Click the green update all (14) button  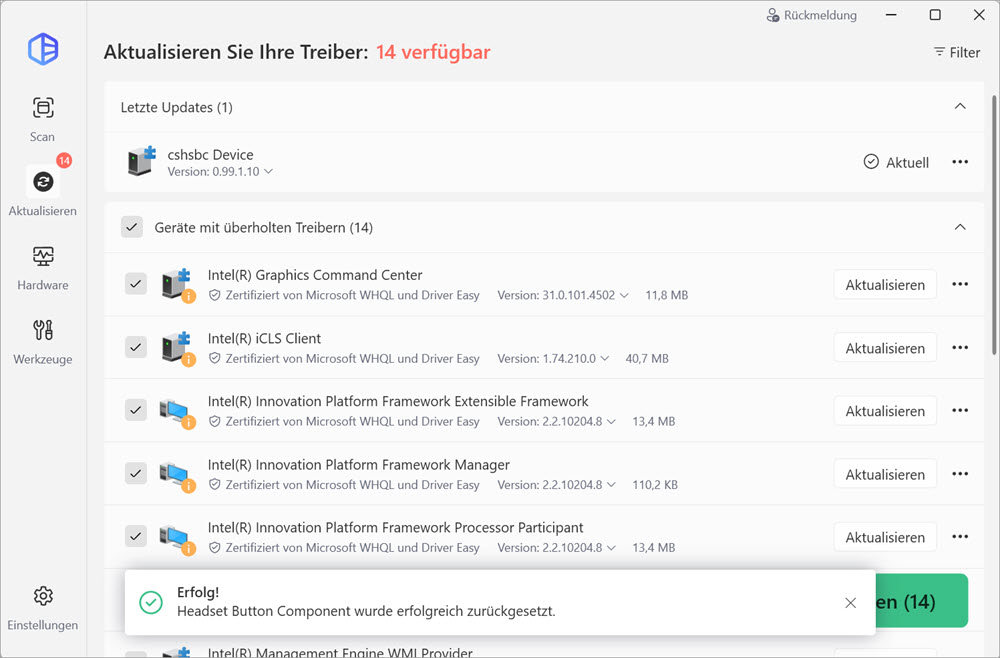tap(922, 601)
